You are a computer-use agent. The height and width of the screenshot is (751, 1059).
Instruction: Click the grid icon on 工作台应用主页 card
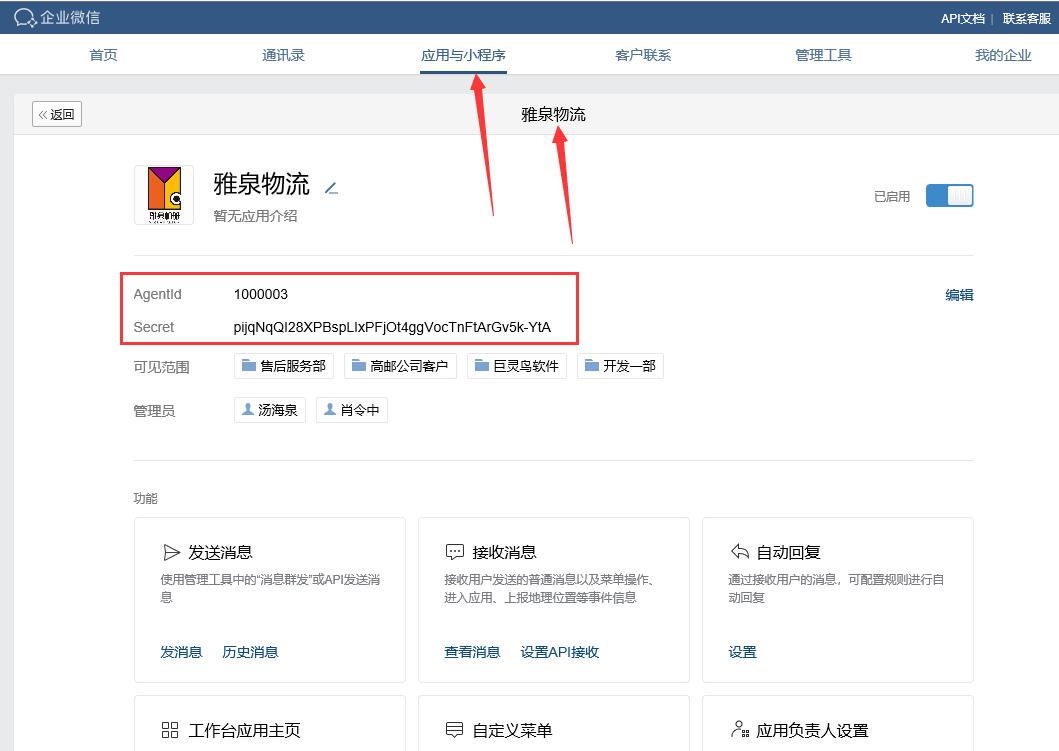point(172,730)
